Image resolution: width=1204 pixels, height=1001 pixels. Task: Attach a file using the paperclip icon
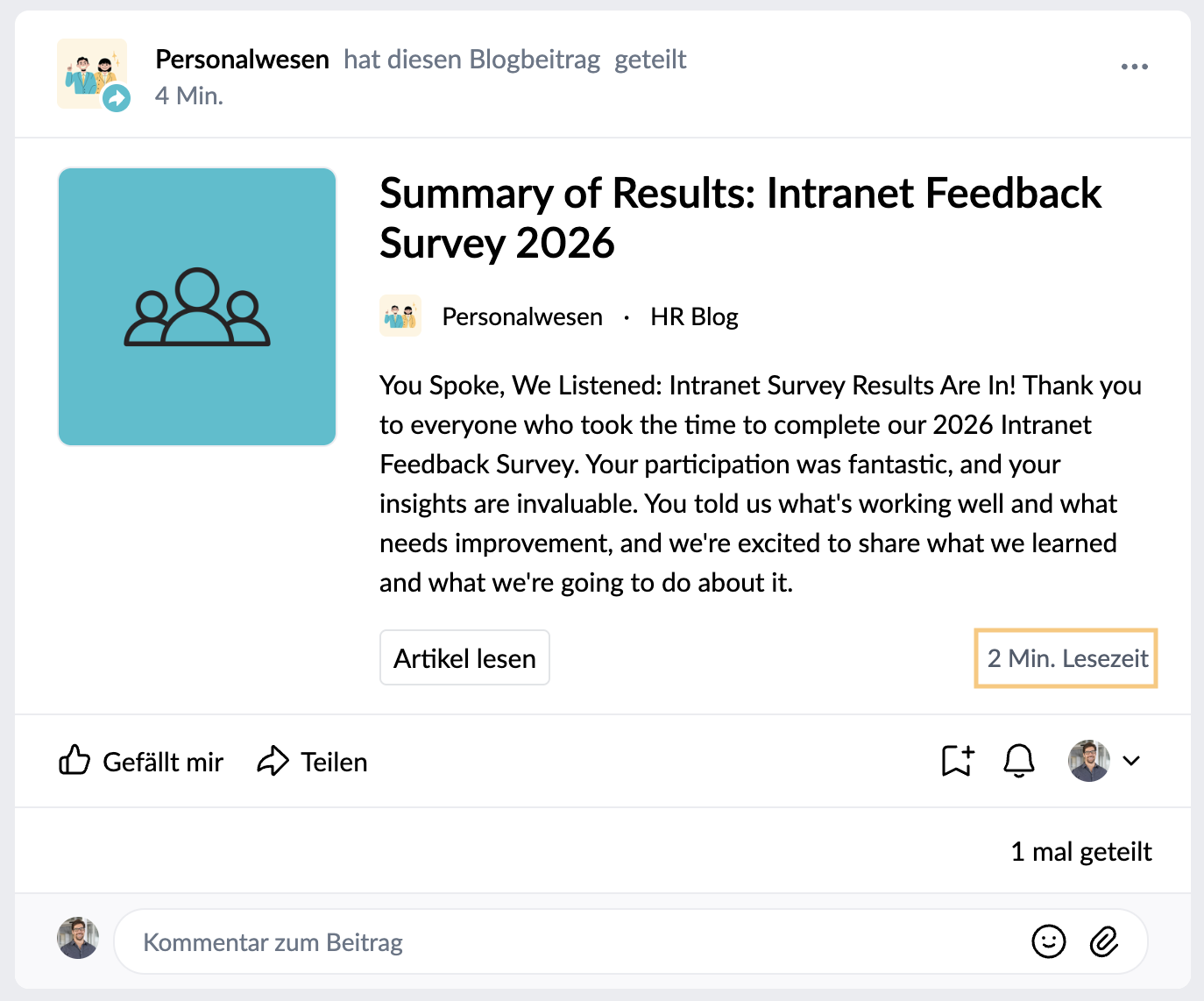pos(1104,941)
